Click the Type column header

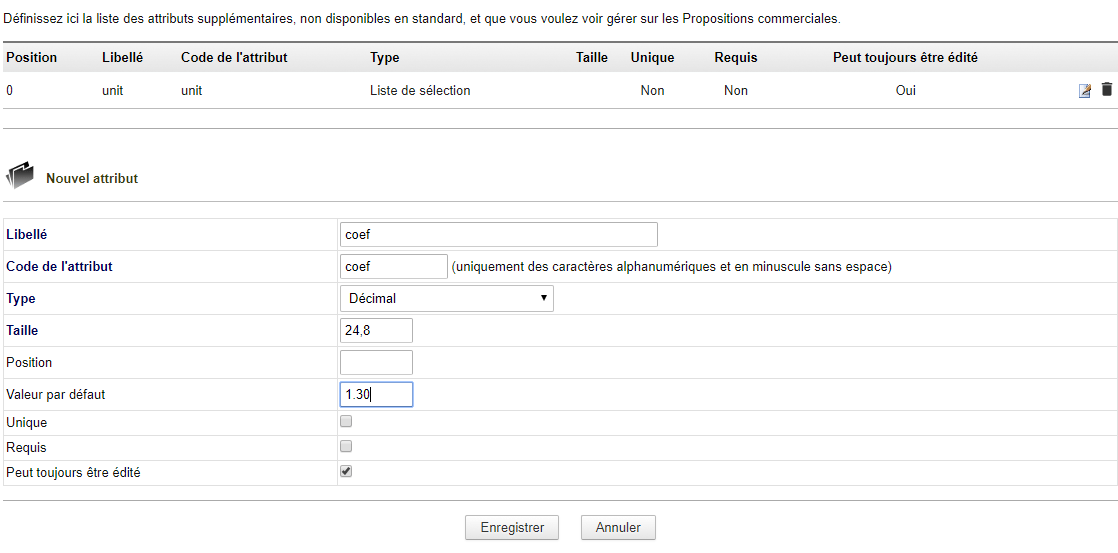pos(385,58)
